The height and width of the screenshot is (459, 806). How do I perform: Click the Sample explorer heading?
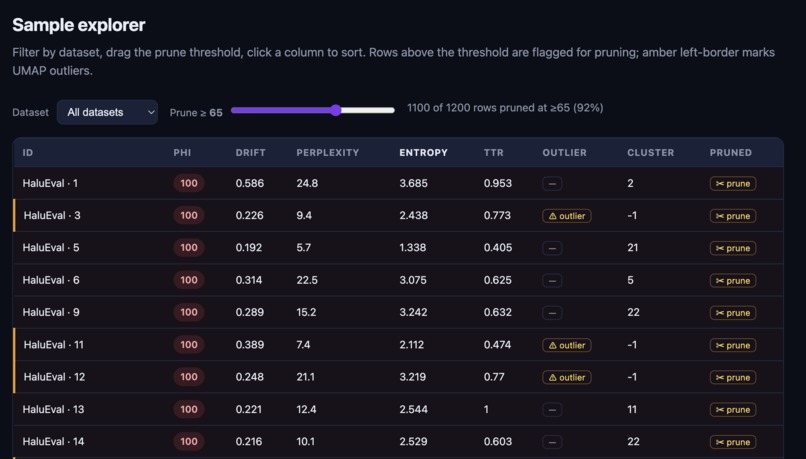tap(79, 25)
